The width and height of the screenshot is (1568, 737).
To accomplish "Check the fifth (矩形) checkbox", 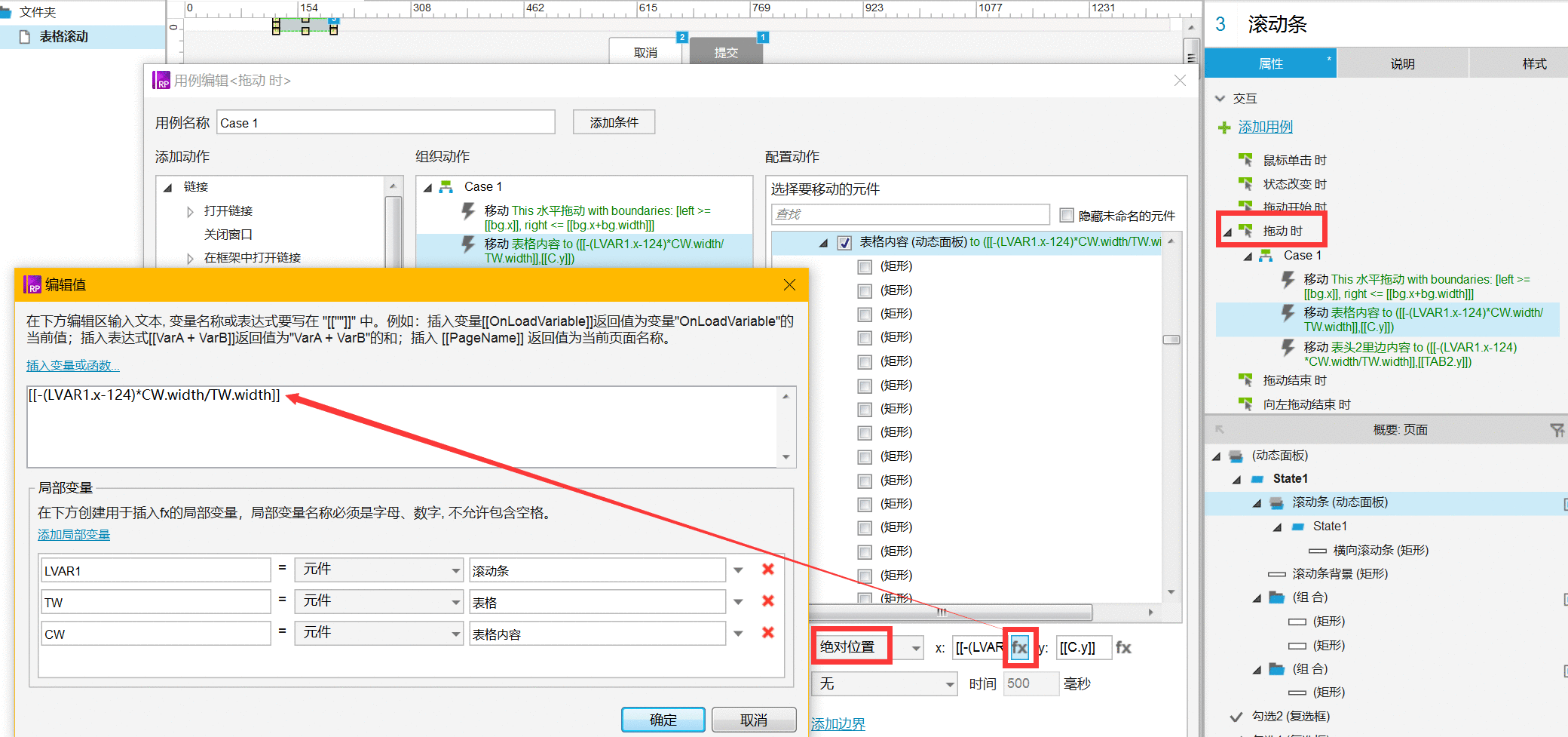I will coord(865,362).
